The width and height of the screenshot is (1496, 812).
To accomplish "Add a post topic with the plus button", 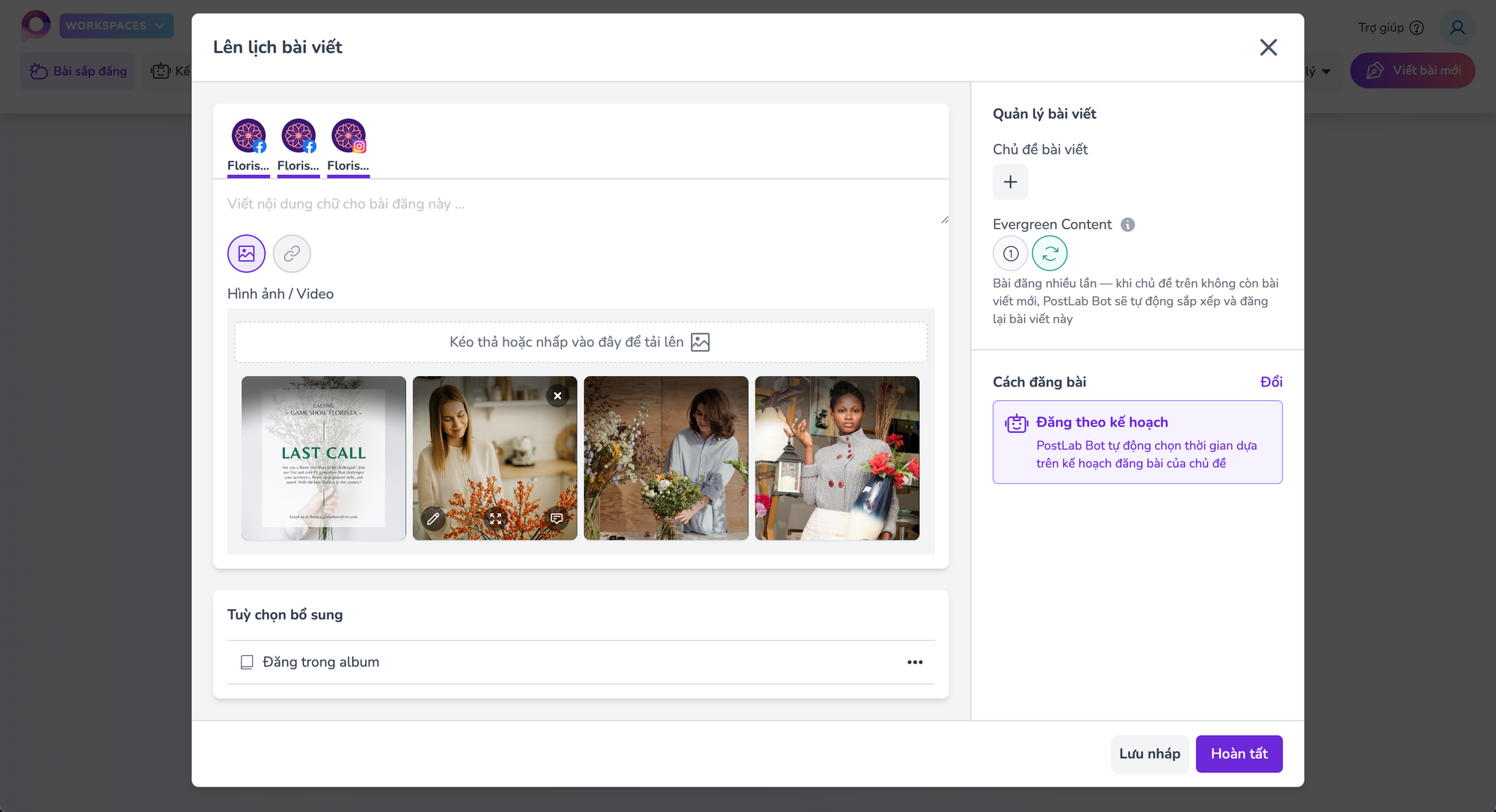I will click(x=1011, y=182).
